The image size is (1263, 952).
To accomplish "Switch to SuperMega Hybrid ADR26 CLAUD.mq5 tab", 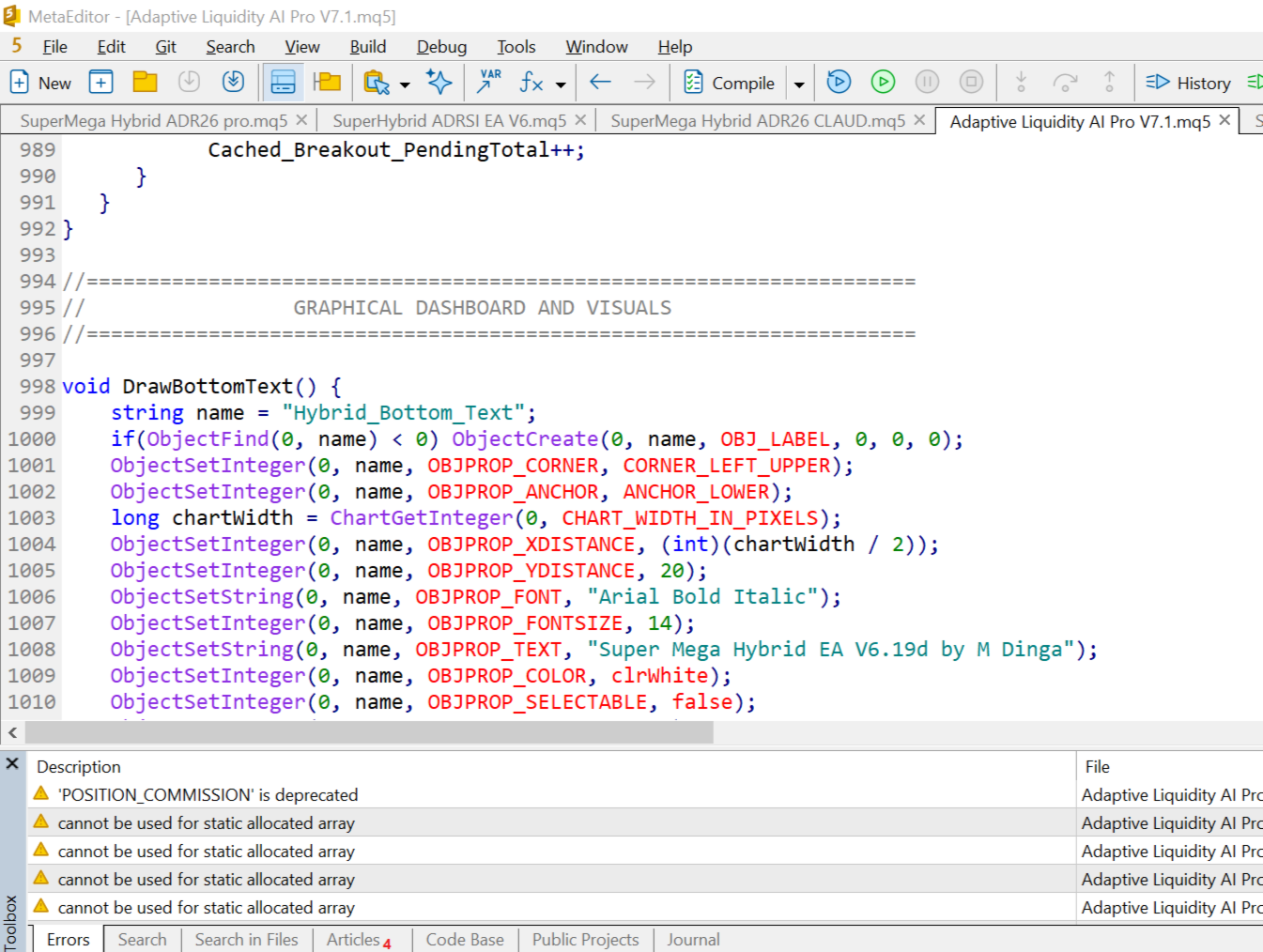I will (758, 121).
